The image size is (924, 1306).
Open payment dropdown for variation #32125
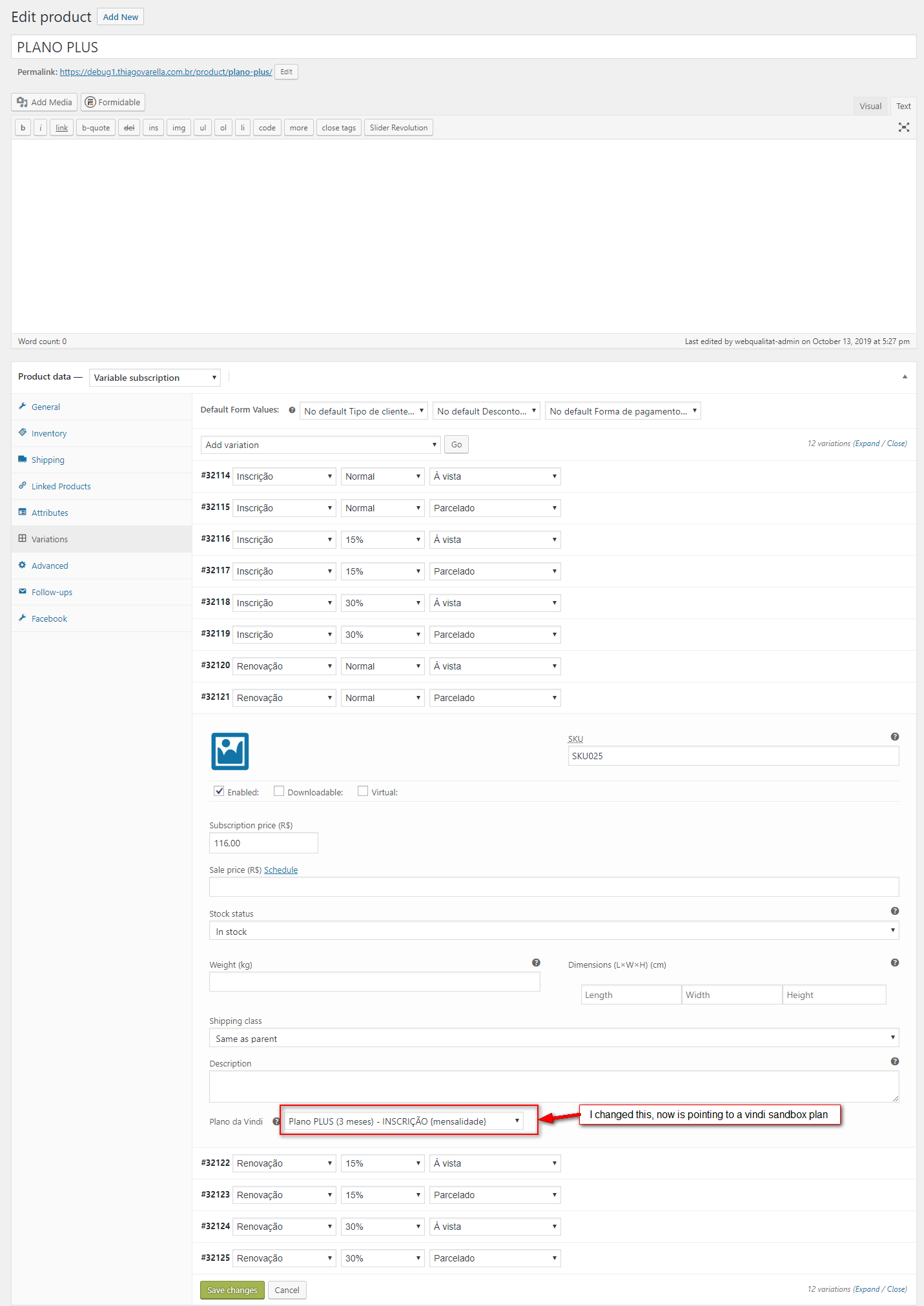point(495,1258)
